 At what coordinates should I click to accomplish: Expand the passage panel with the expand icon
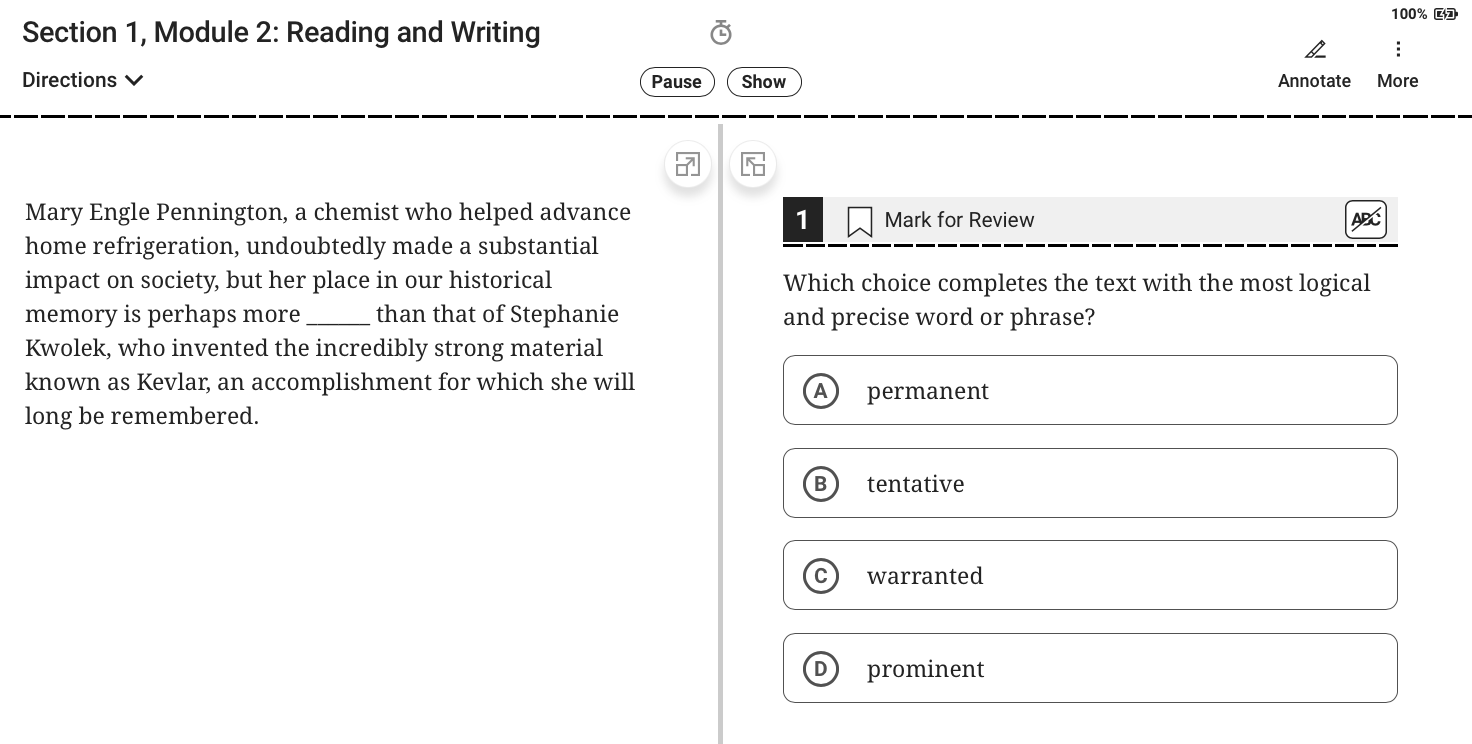687,164
